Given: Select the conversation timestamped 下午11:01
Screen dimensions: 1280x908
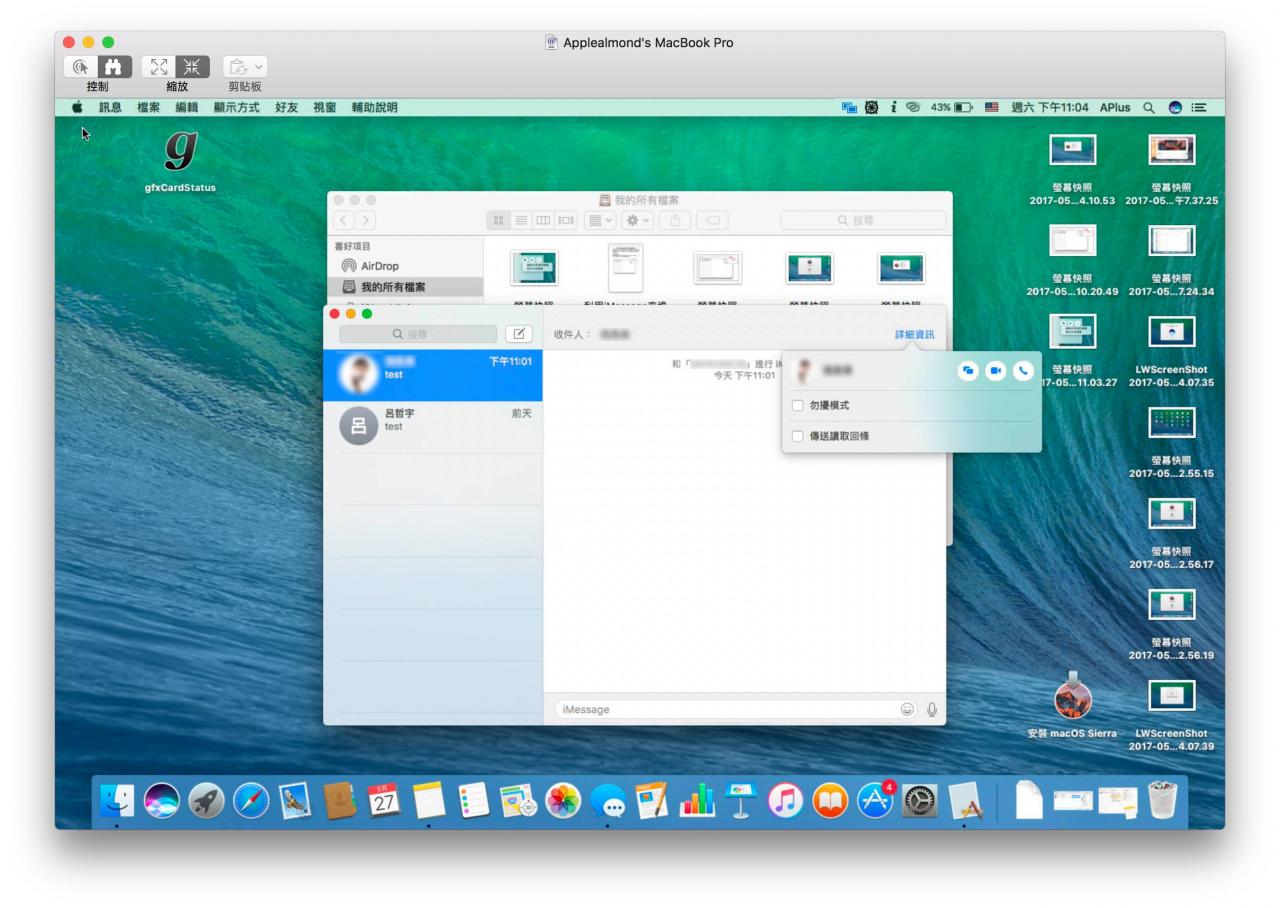Looking at the screenshot, I should click(433, 374).
